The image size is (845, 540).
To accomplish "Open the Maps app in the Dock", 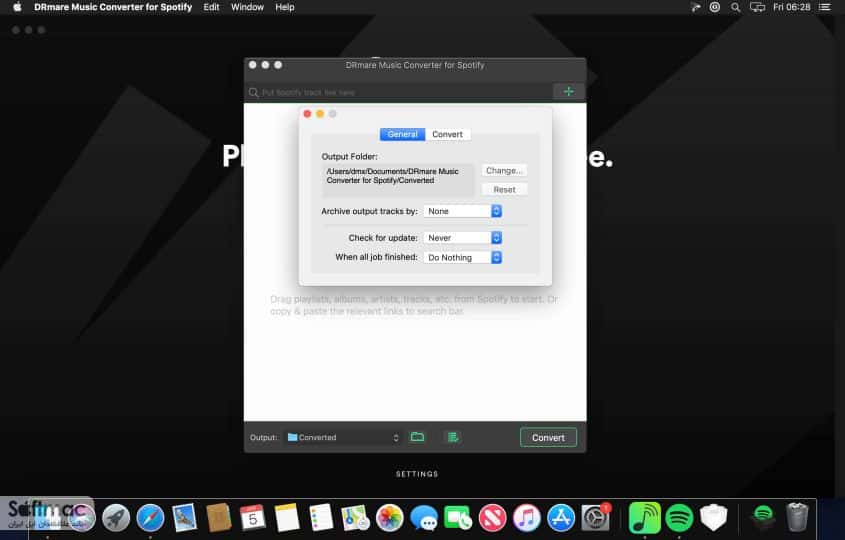I will click(355, 518).
